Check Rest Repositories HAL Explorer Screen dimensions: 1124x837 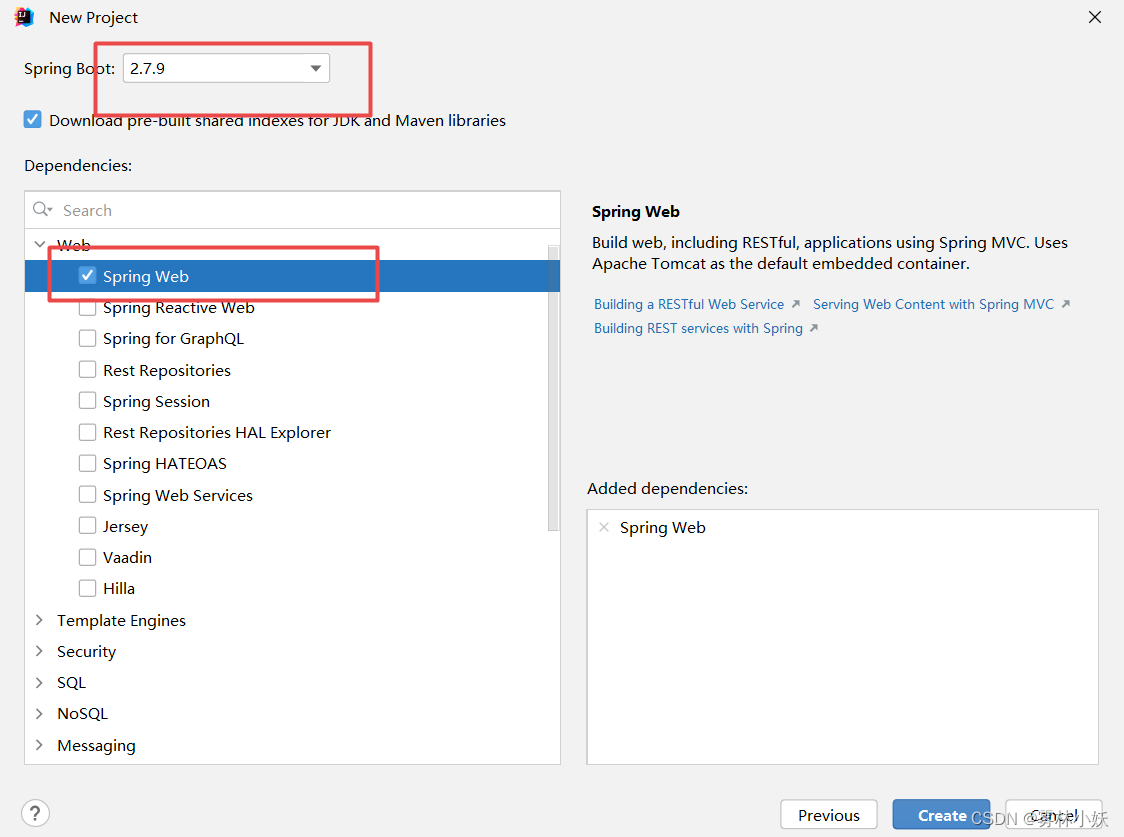coord(87,432)
